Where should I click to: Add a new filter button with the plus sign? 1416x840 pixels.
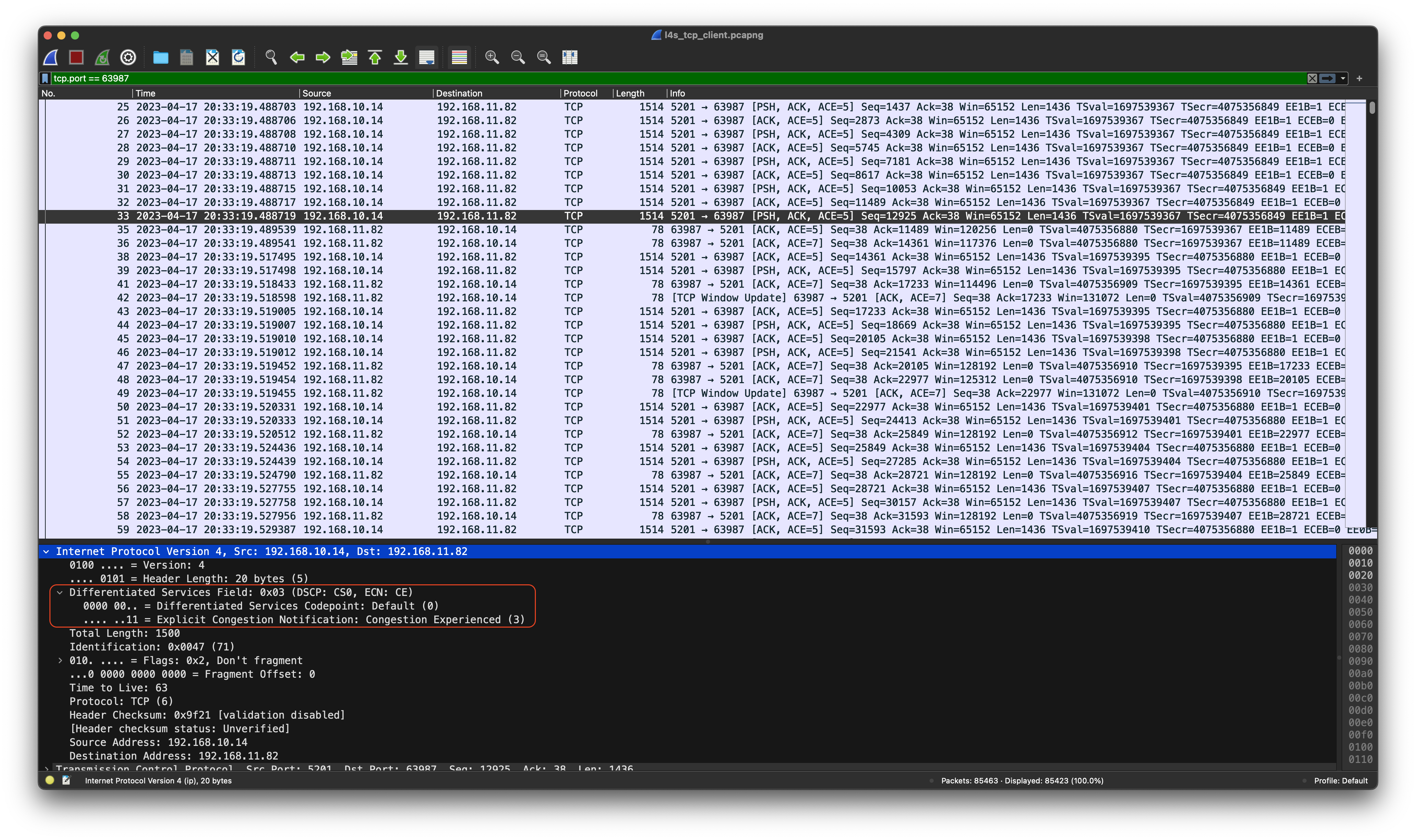pyautogui.click(x=1358, y=79)
